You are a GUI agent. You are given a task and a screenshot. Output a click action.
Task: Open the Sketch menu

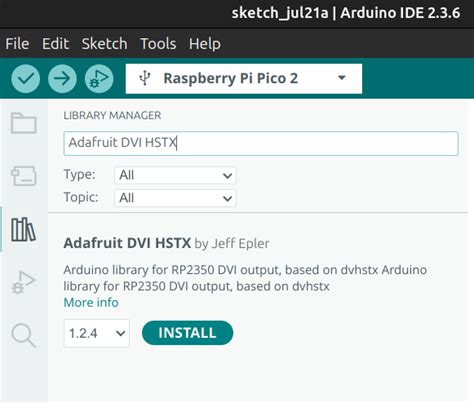tap(105, 44)
